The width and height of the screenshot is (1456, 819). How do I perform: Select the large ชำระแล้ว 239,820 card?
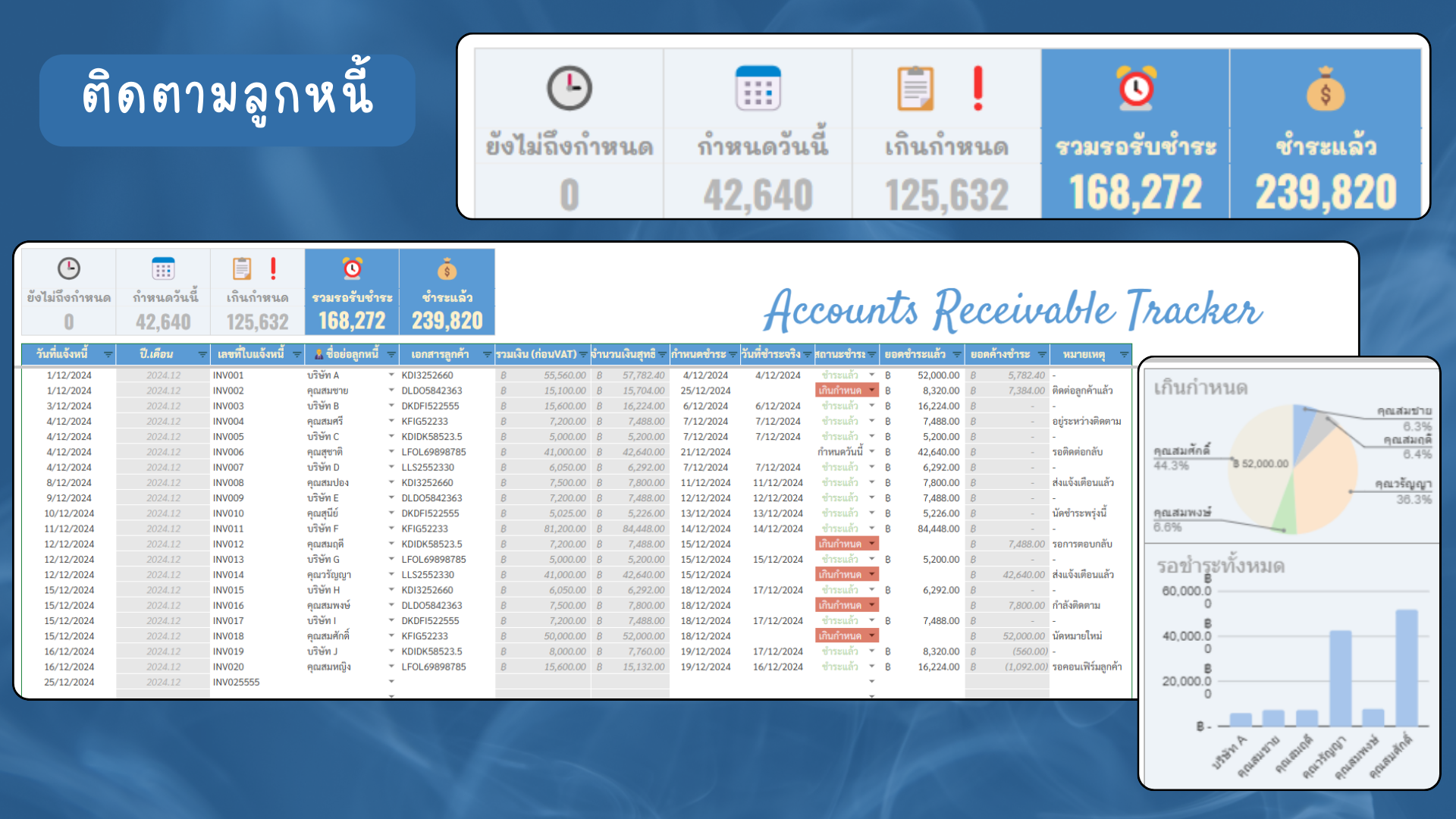click(x=1326, y=133)
